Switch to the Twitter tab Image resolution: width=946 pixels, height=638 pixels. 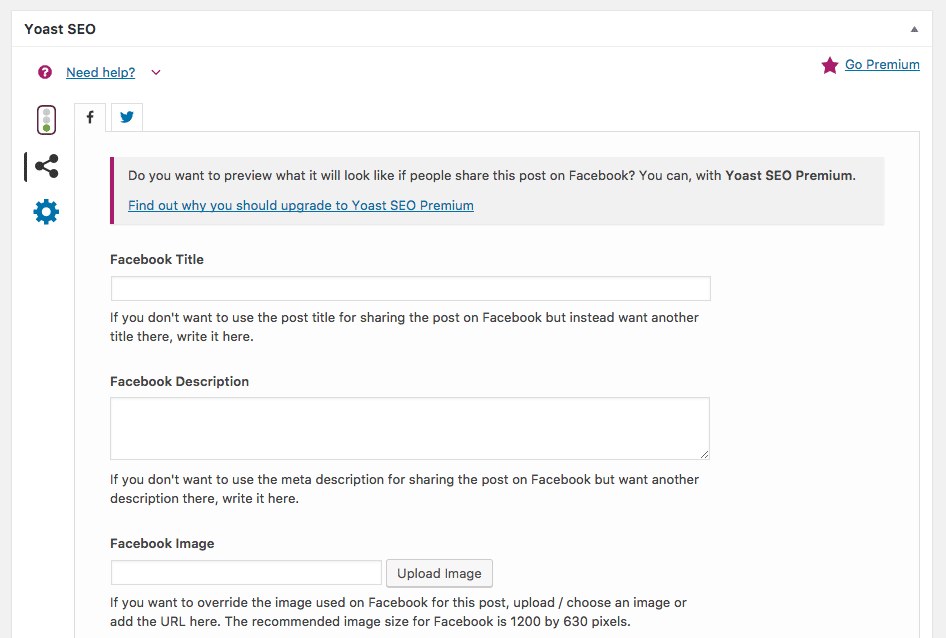click(127, 117)
